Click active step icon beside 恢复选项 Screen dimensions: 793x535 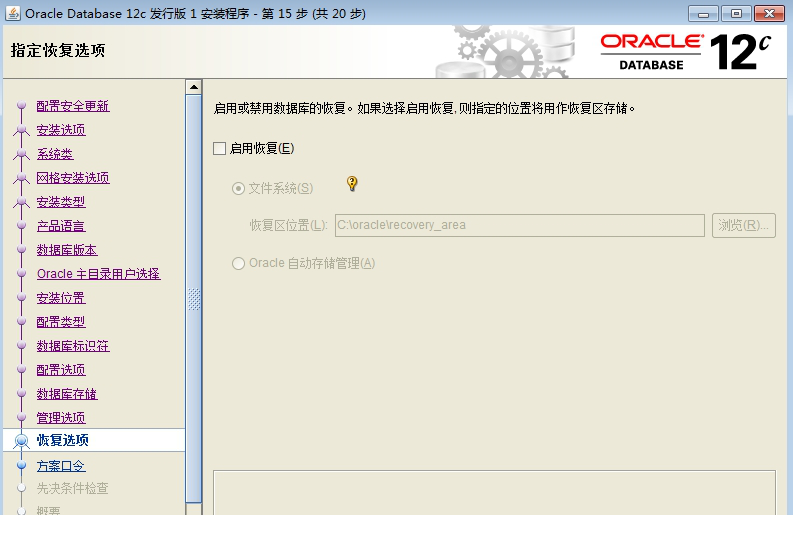point(21,441)
